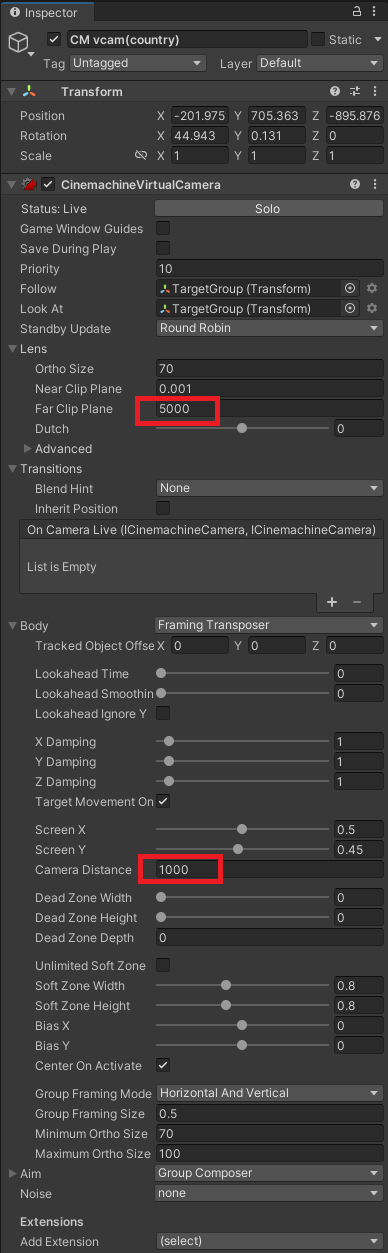The image size is (388, 1253).
Task: Click the Follow target object picker circle
Action: coord(350,289)
